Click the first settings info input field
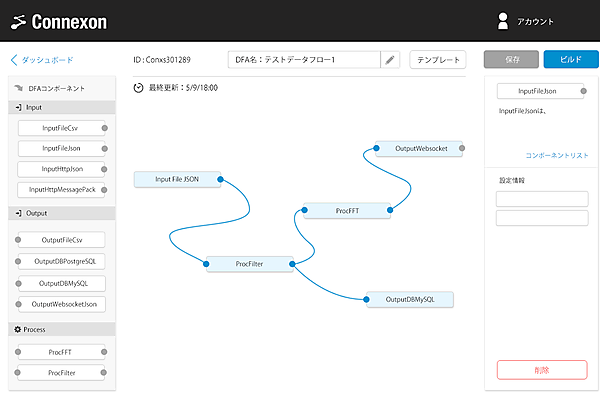 [541, 198]
